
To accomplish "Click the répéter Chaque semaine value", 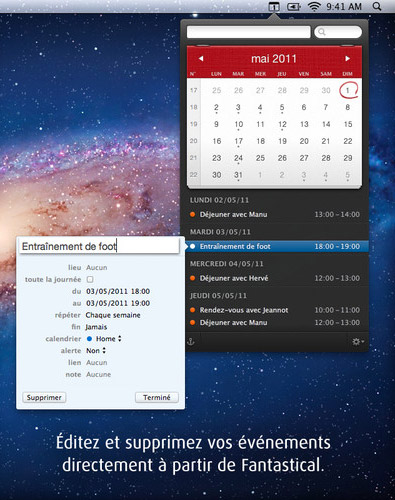I will (113, 315).
